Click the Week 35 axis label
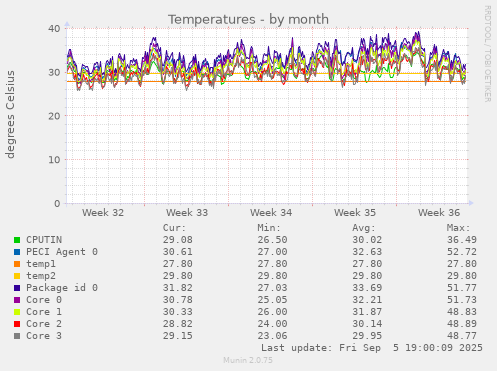The width and height of the screenshot is (497, 371). [355, 213]
